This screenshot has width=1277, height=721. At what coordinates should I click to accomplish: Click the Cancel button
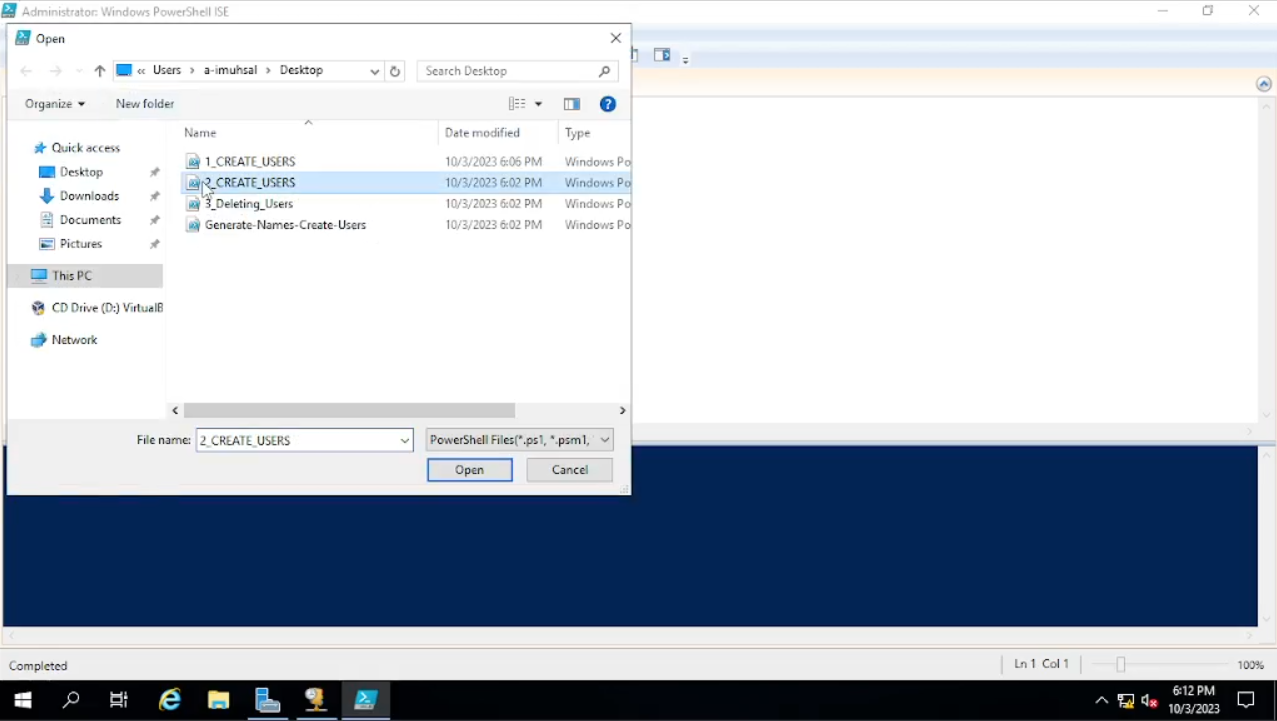tap(569, 470)
